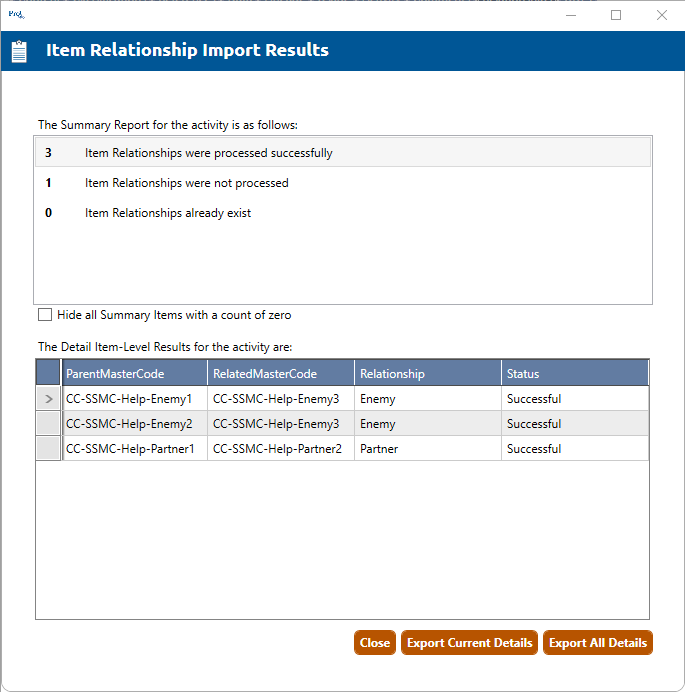This screenshot has height=692, width=685.
Task: Click the Close button
Action: pyautogui.click(x=375, y=643)
